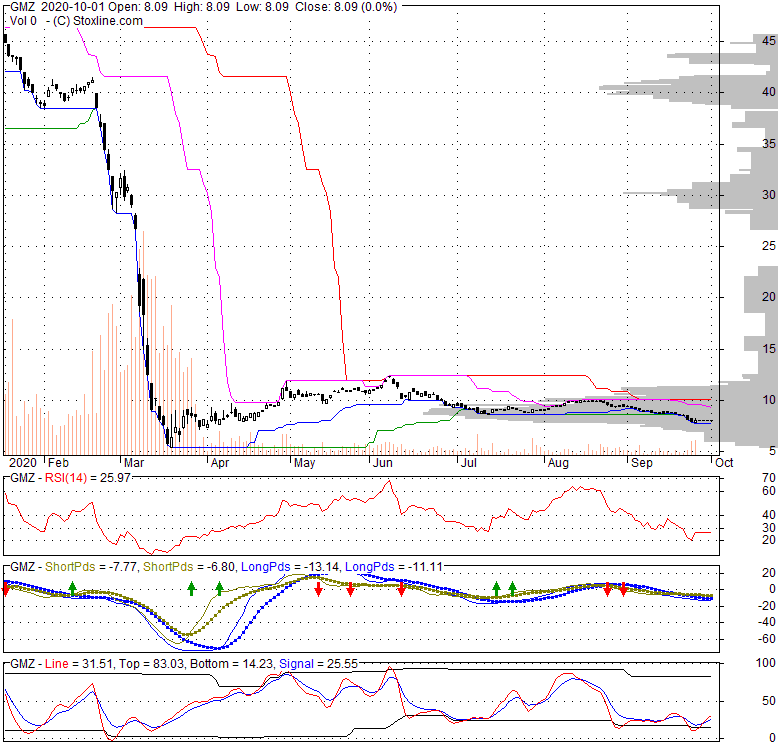Click the "Aug" month label

pyautogui.click(x=558, y=463)
